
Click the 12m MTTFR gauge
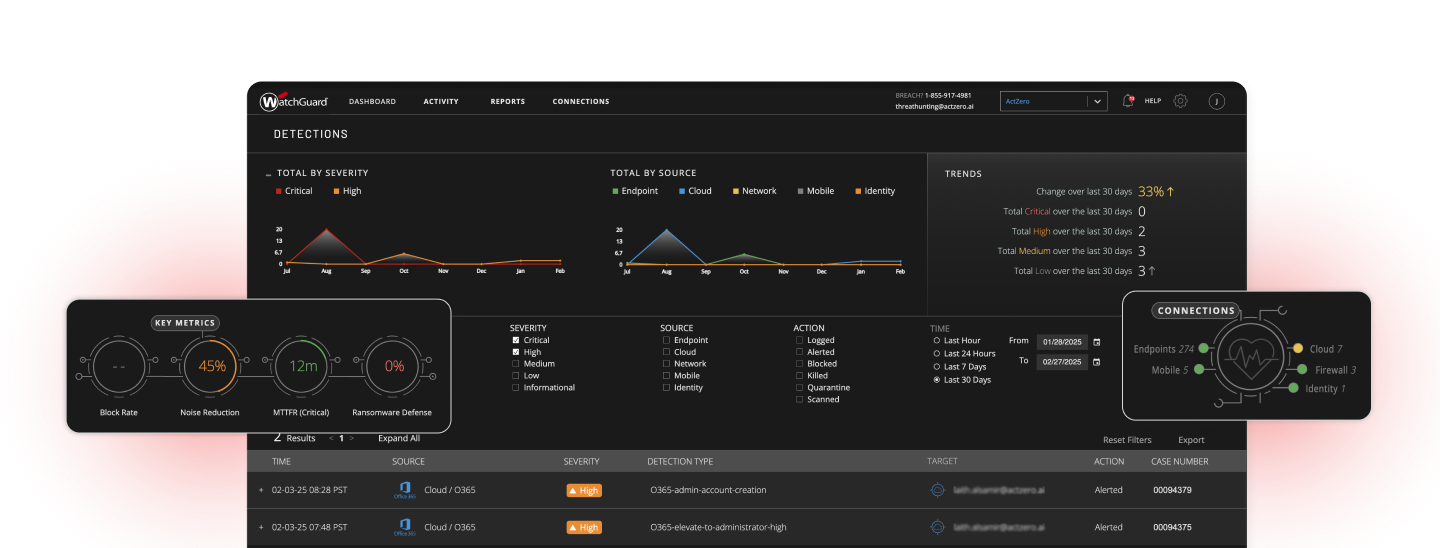[x=303, y=367]
